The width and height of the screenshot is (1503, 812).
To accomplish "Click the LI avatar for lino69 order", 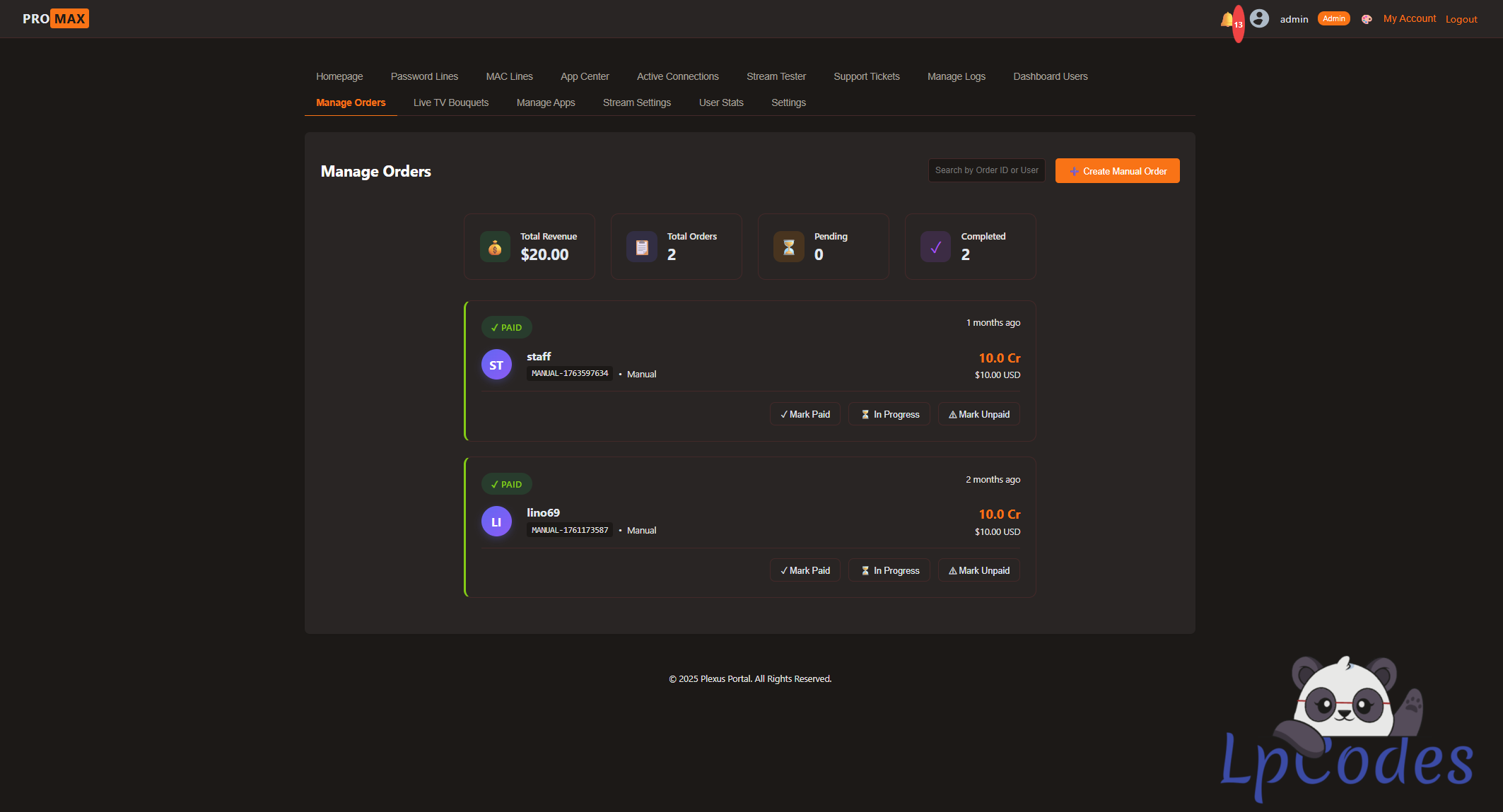I will [x=496, y=522].
